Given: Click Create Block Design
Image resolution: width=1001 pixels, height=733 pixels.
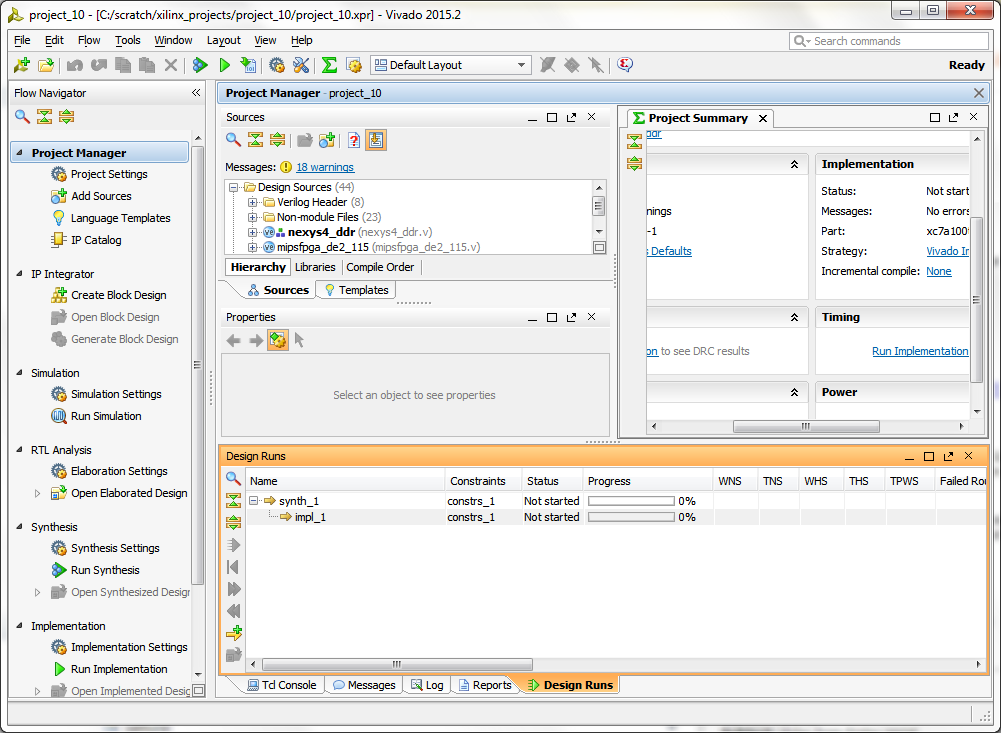Looking at the screenshot, I should pos(109,295).
